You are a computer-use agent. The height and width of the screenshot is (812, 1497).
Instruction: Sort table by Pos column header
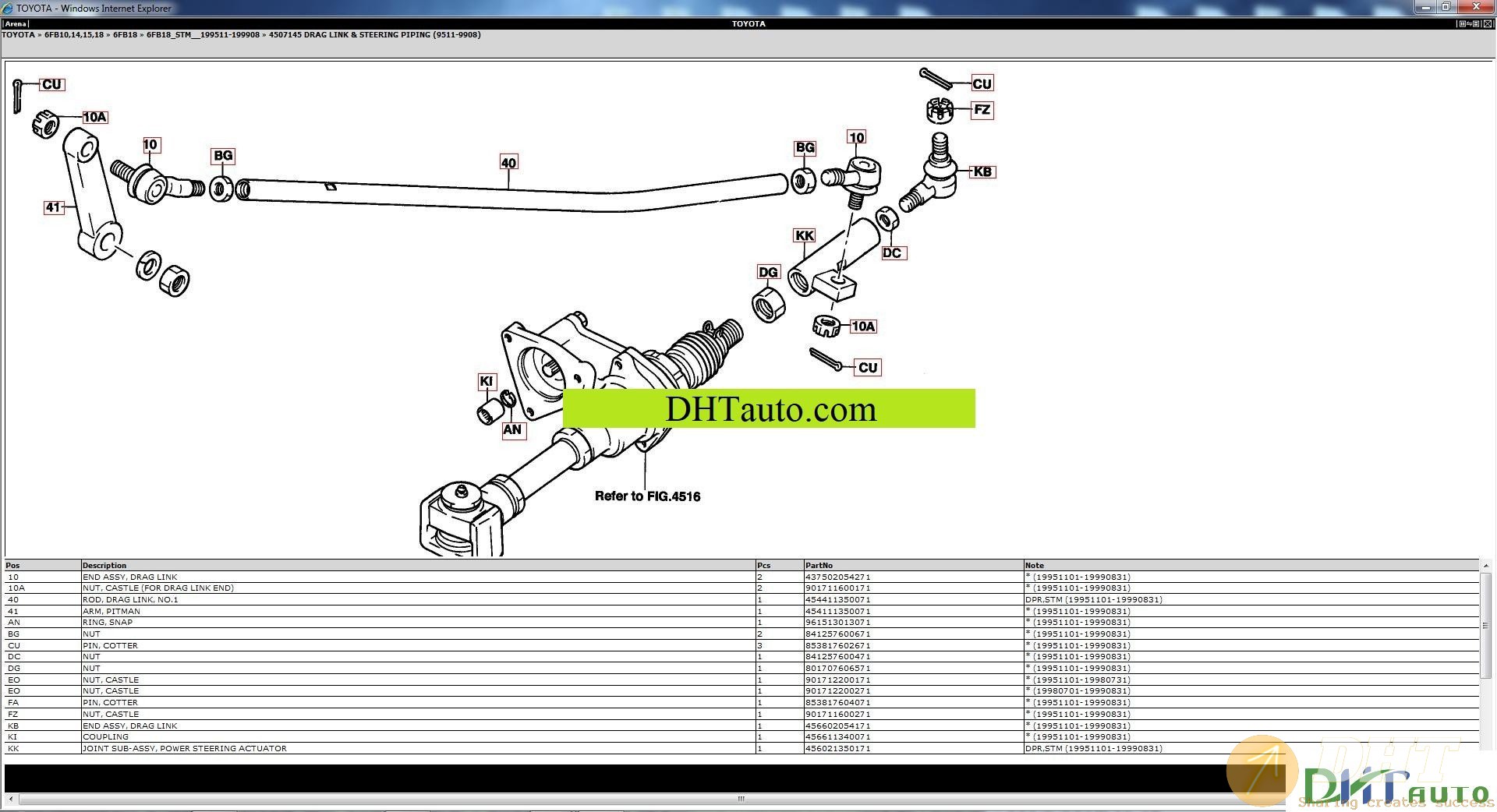pyautogui.click(x=43, y=566)
